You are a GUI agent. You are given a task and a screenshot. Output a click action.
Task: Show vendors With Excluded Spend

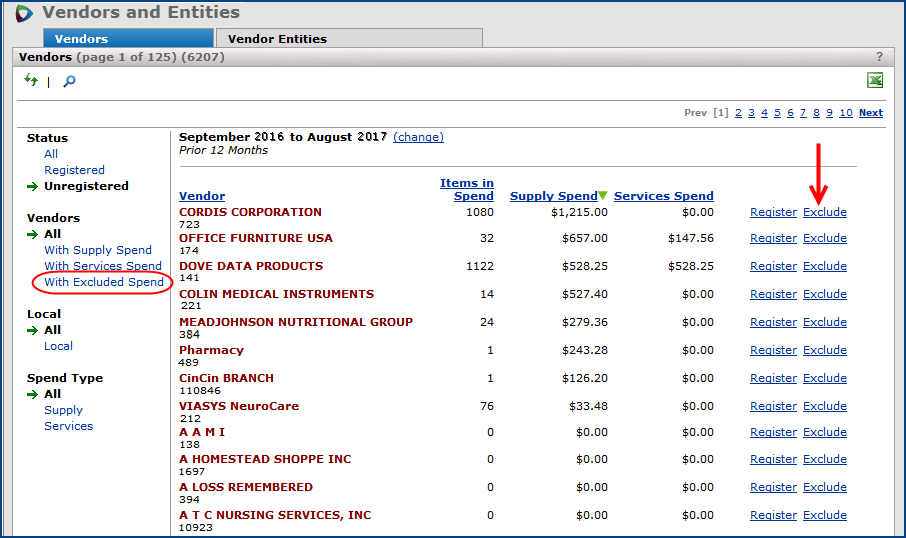pyautogui.click(x=104, y=282)
